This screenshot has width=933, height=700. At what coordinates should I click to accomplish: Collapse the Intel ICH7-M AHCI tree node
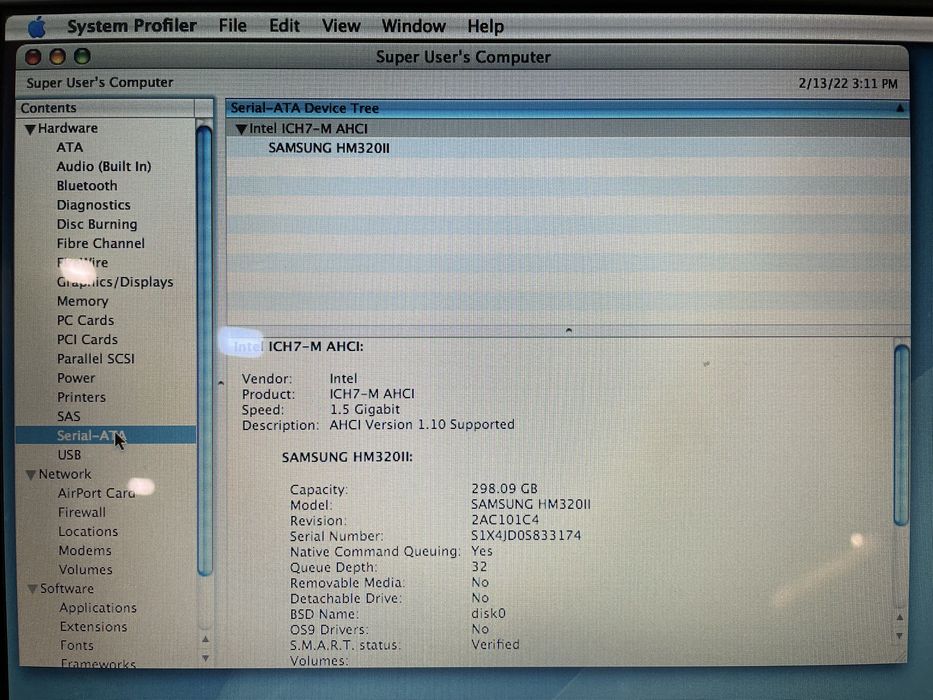click(241, 129)
